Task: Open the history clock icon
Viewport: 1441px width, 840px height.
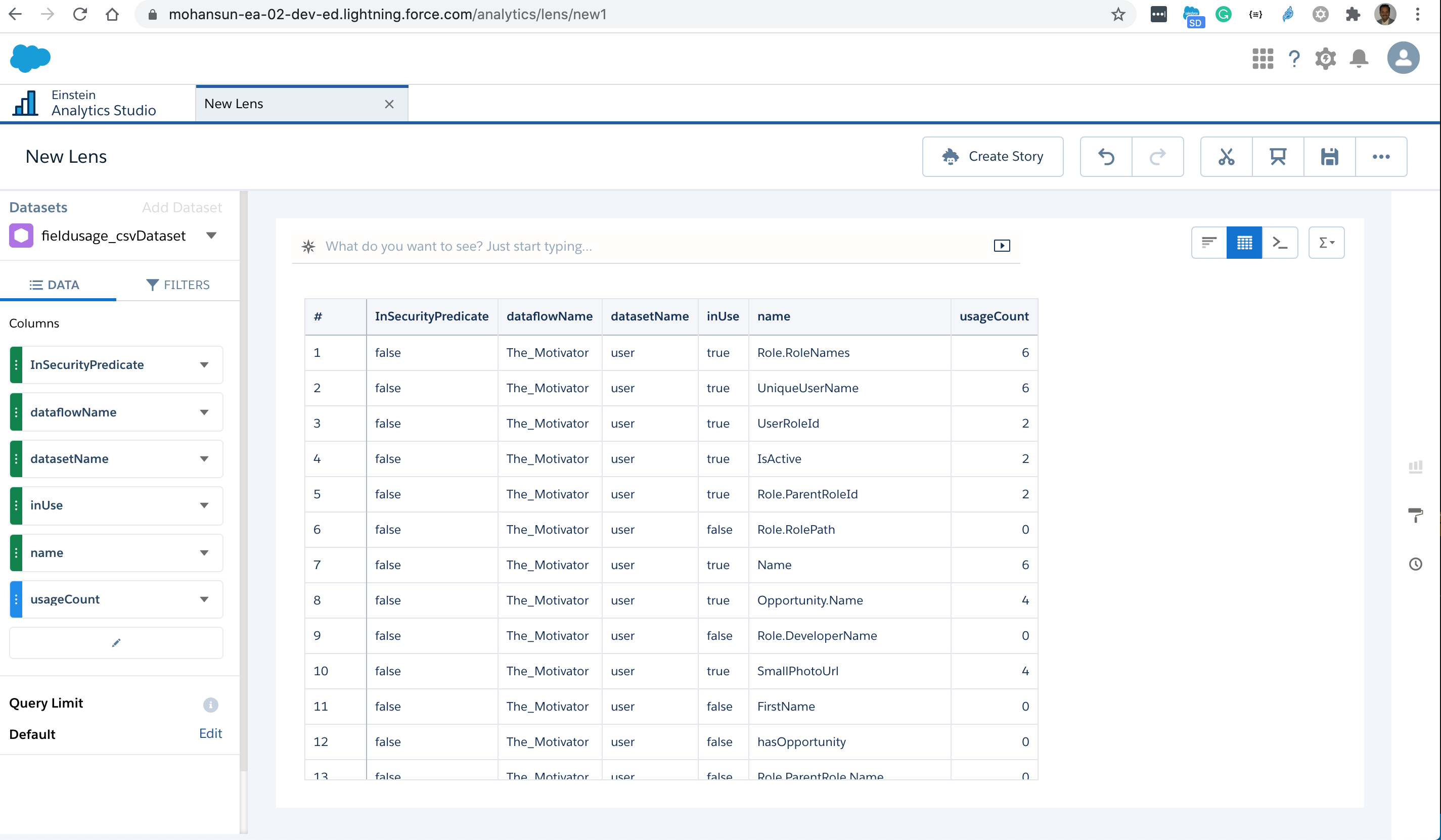Action: pos(1415,565)
